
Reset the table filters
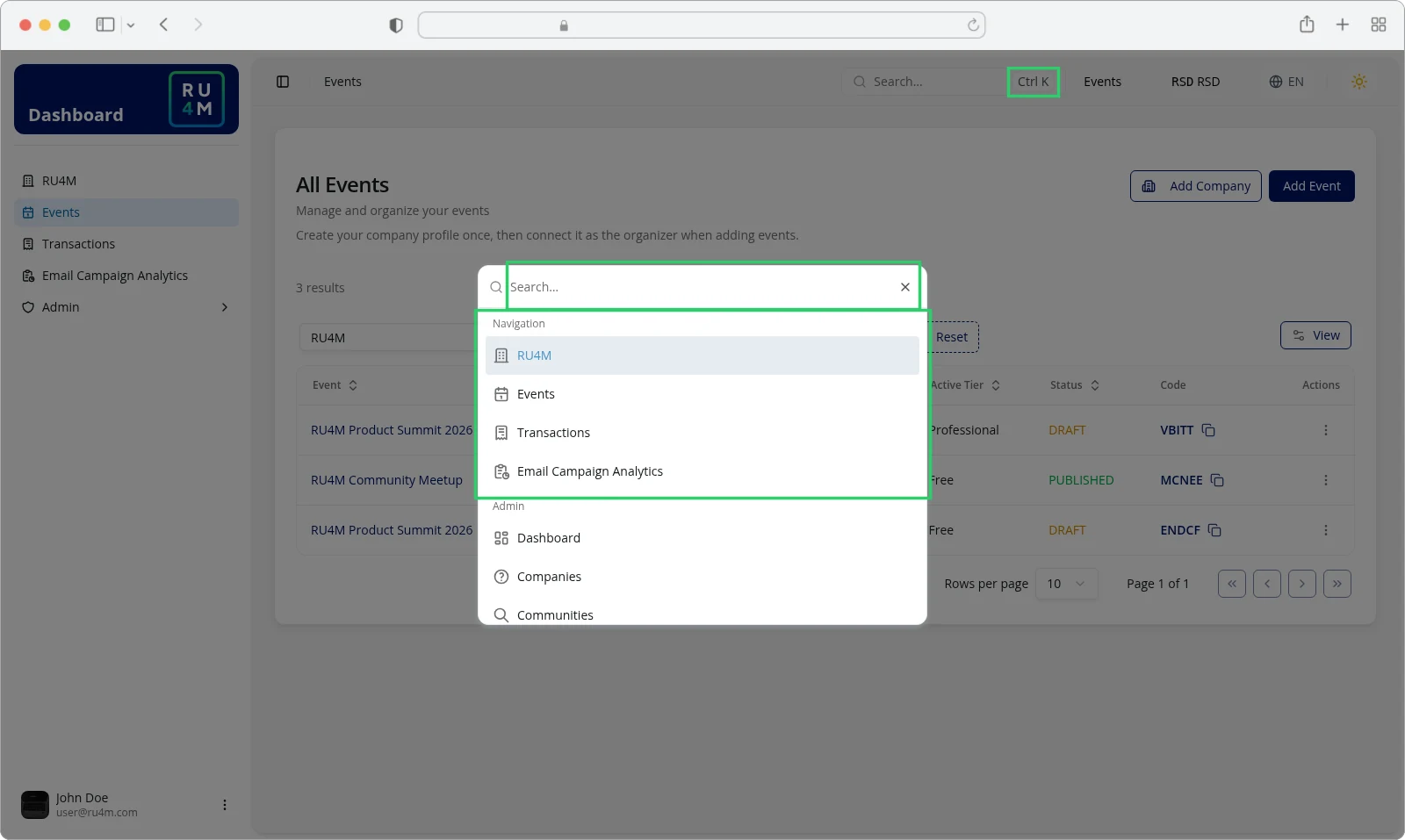tap(952, 337)
